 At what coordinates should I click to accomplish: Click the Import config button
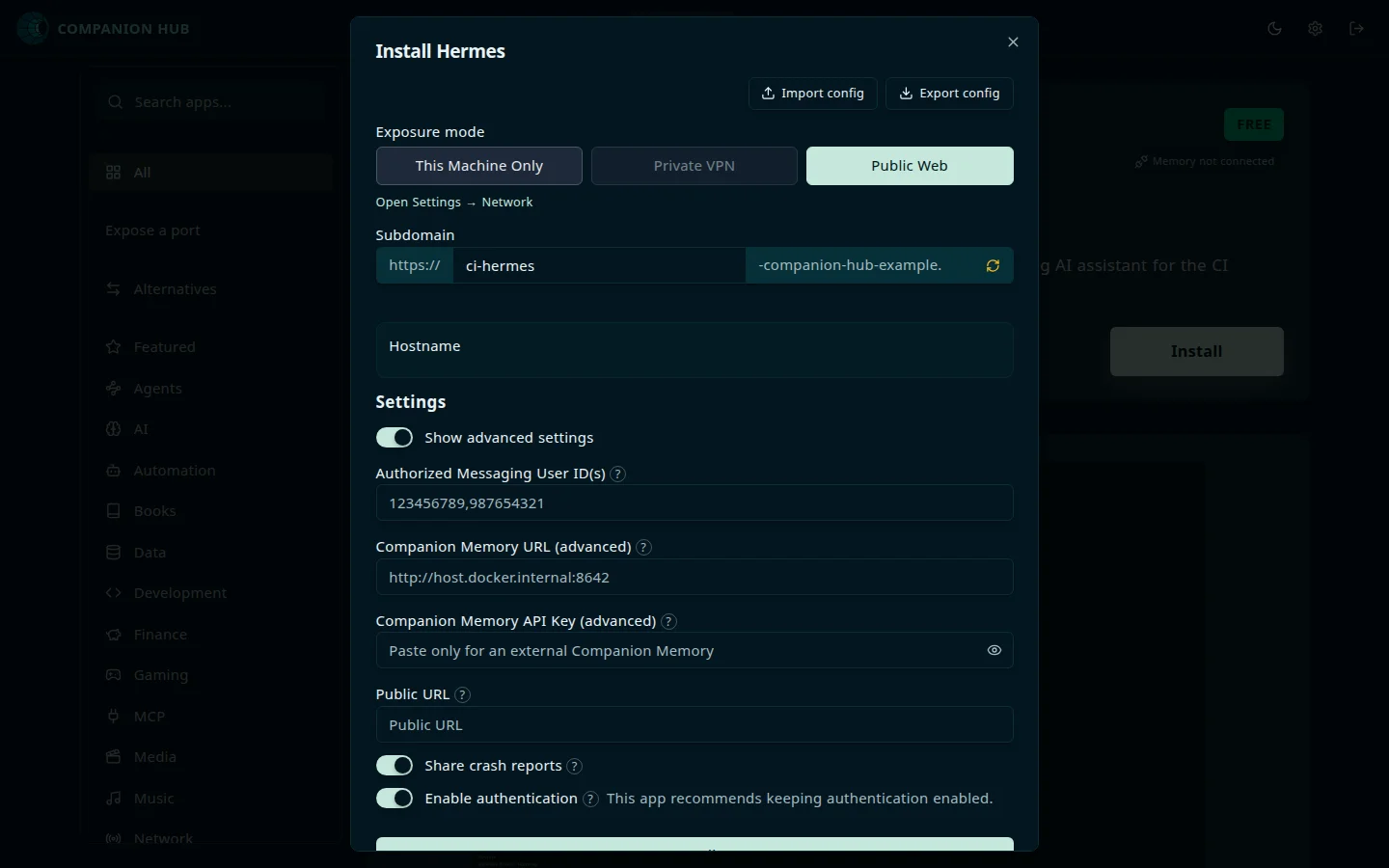point(813,94)
